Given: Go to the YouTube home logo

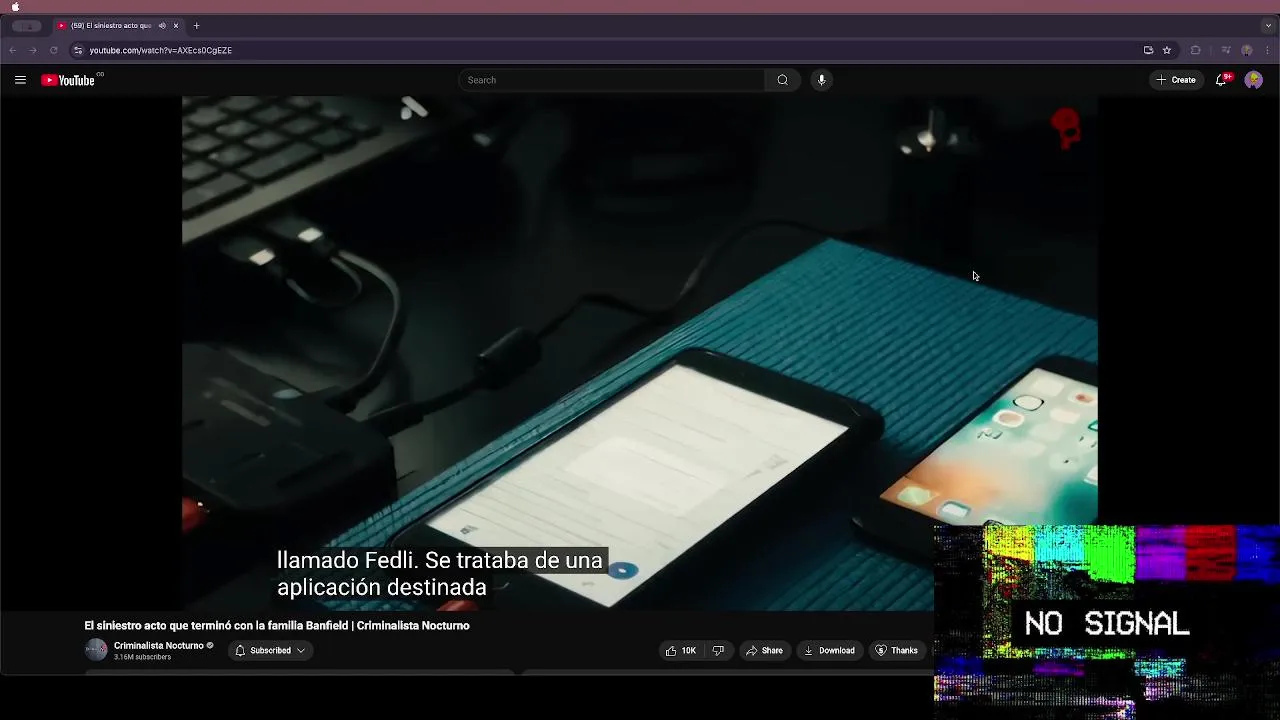Looking at the screenshot, I should [68, 80].
